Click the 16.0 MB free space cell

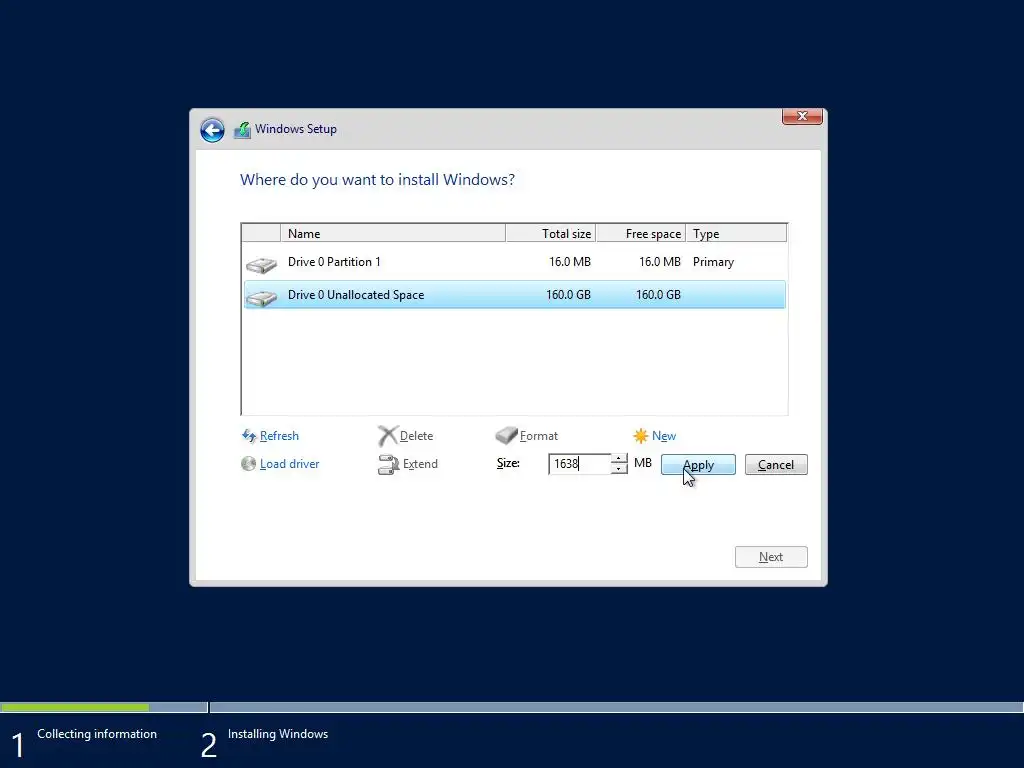pos(660,262)
